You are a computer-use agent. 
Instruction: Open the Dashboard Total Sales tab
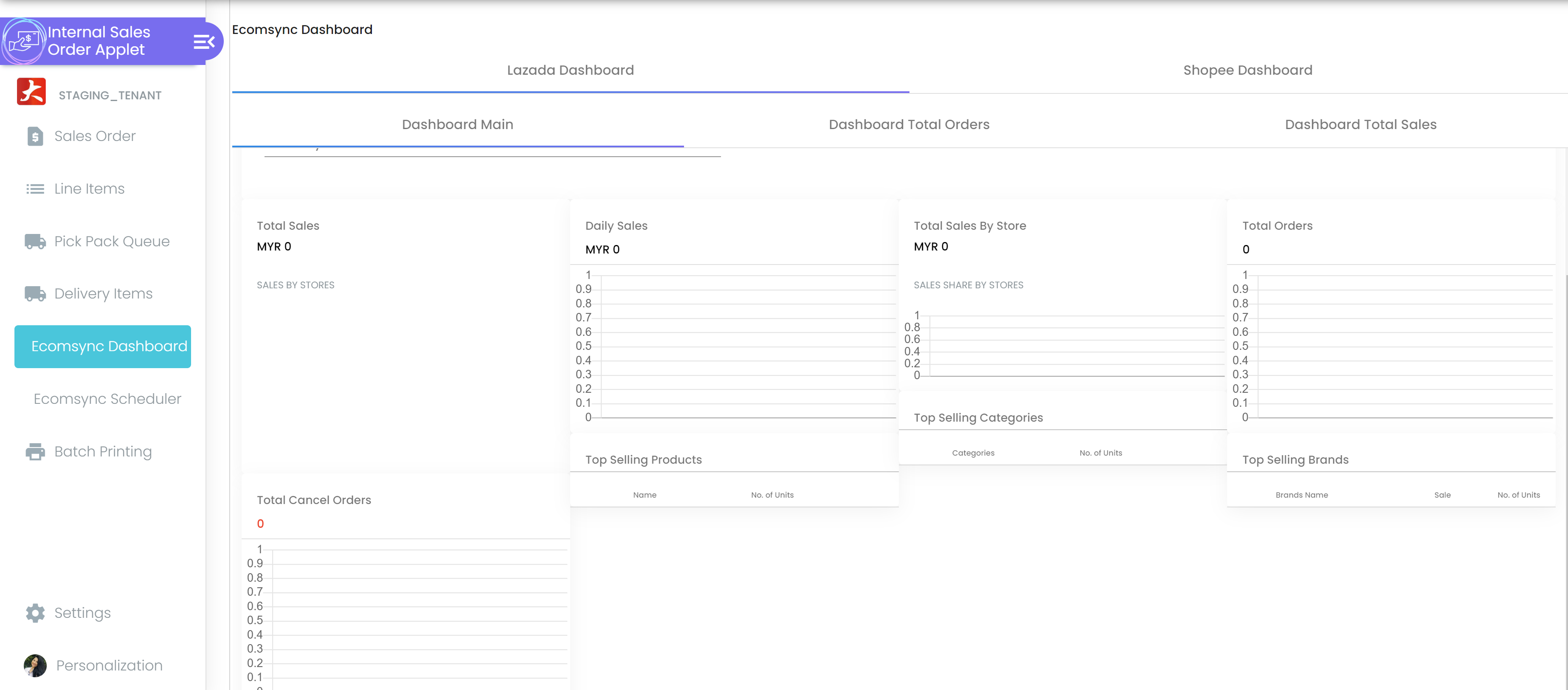tap(1360, 125)
